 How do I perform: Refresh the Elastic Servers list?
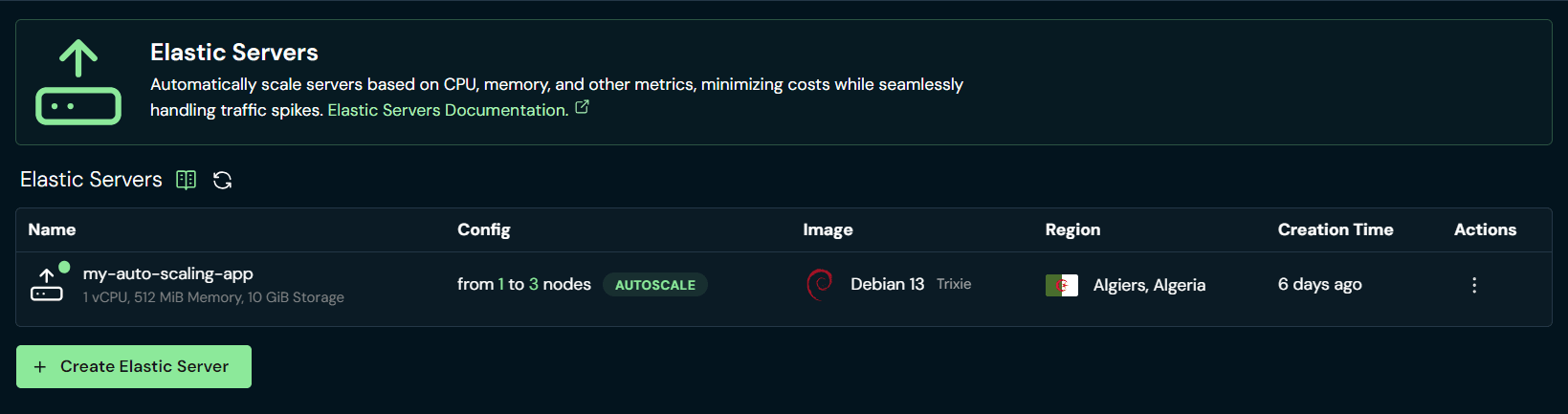pos(223,180)
